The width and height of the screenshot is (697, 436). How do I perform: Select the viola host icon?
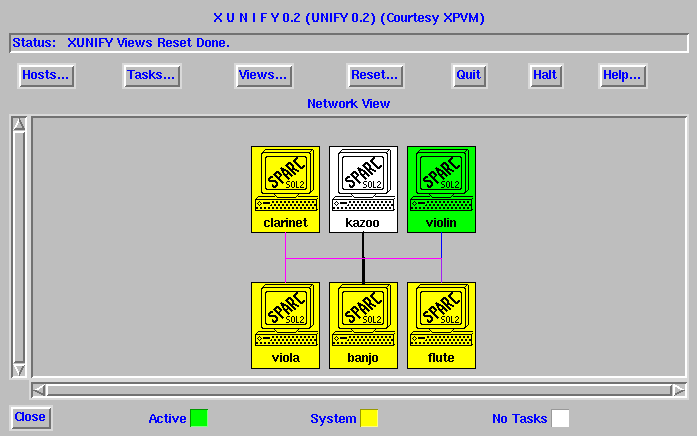285,325
